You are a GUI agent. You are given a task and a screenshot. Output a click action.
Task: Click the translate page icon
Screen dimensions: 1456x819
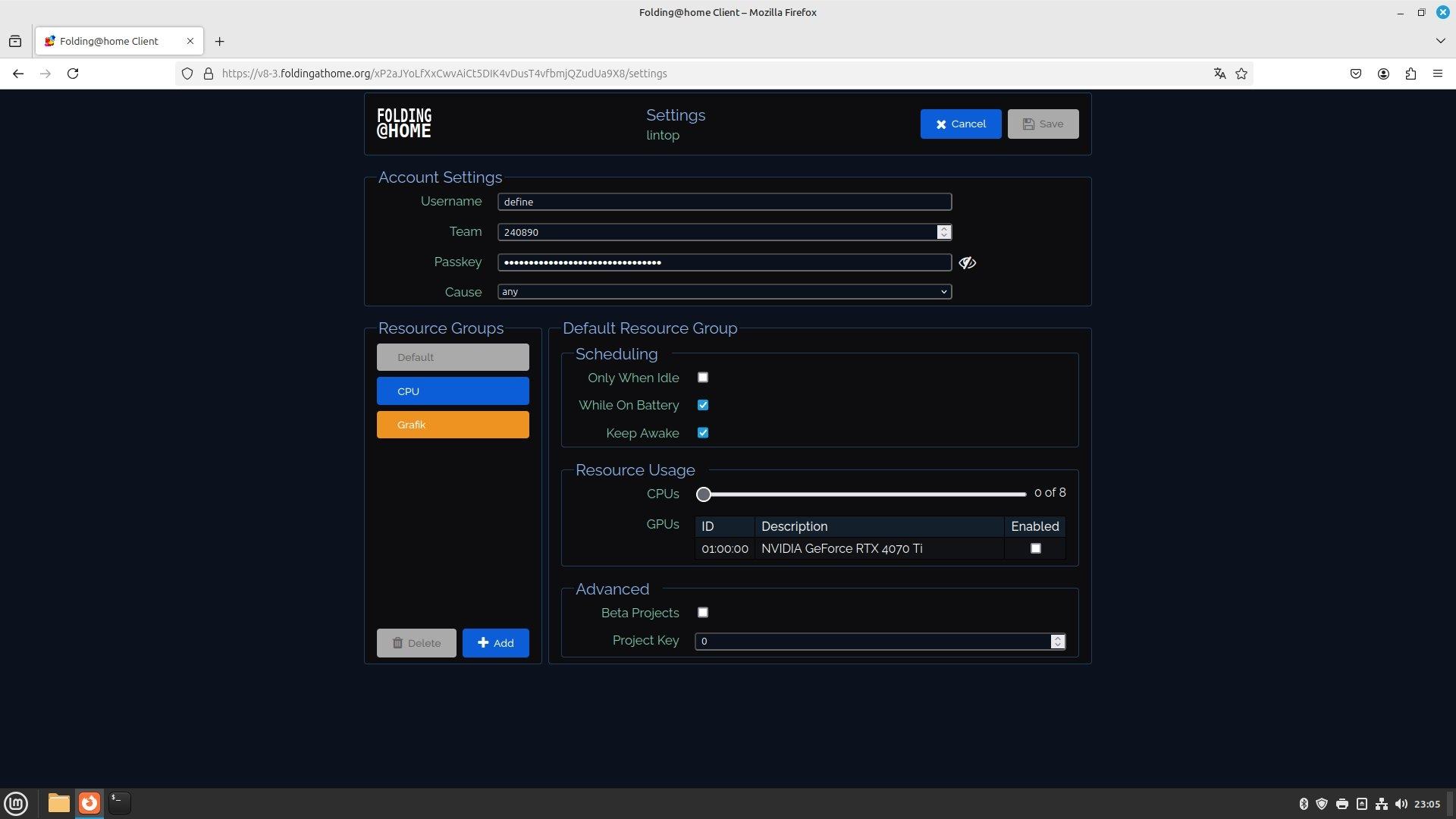1219,74
